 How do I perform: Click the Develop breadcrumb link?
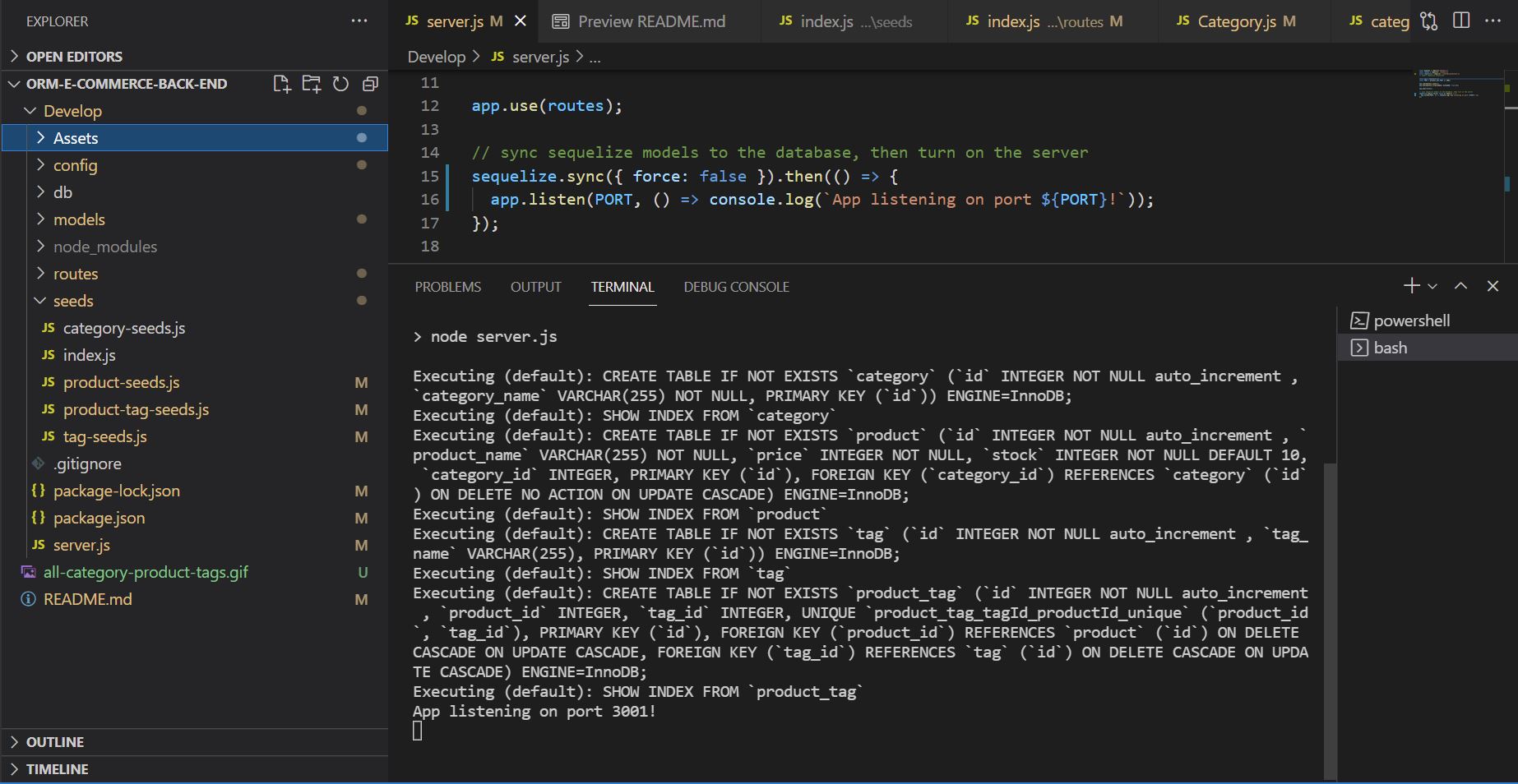coord(436,57)
